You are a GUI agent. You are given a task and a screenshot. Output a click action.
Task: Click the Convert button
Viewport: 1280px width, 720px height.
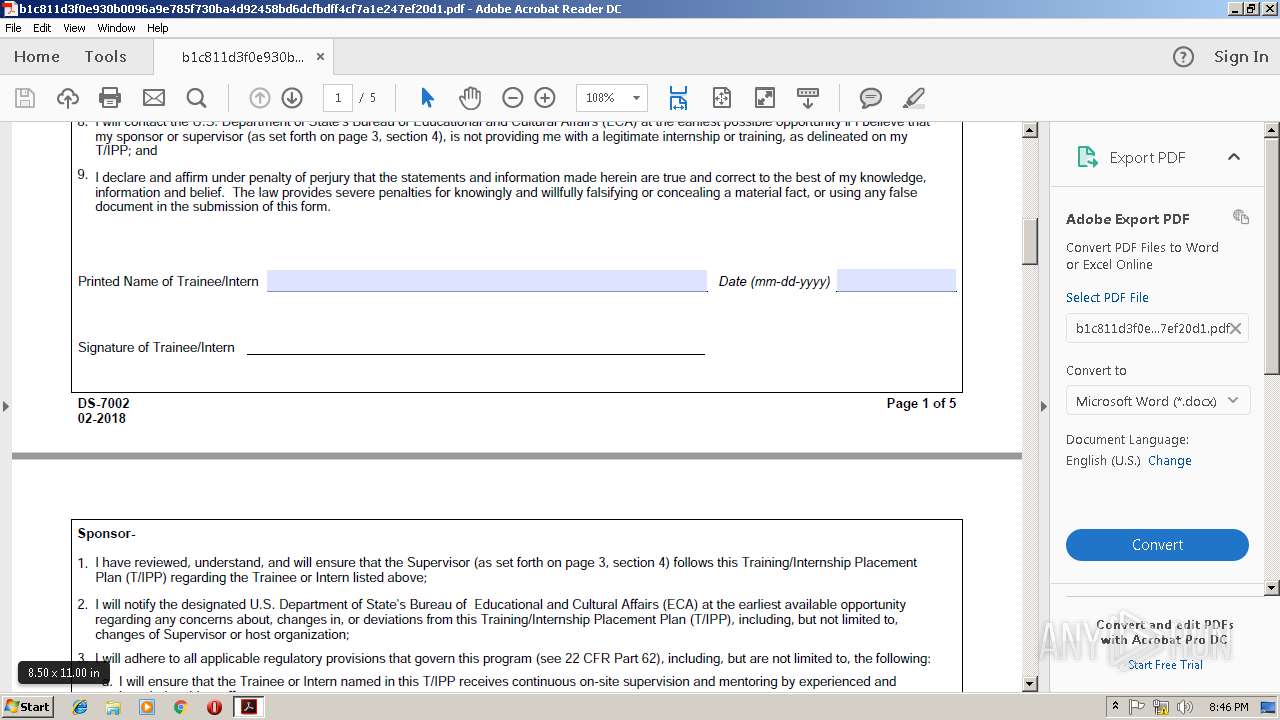pyautogui.click(x=1157, y=545)
